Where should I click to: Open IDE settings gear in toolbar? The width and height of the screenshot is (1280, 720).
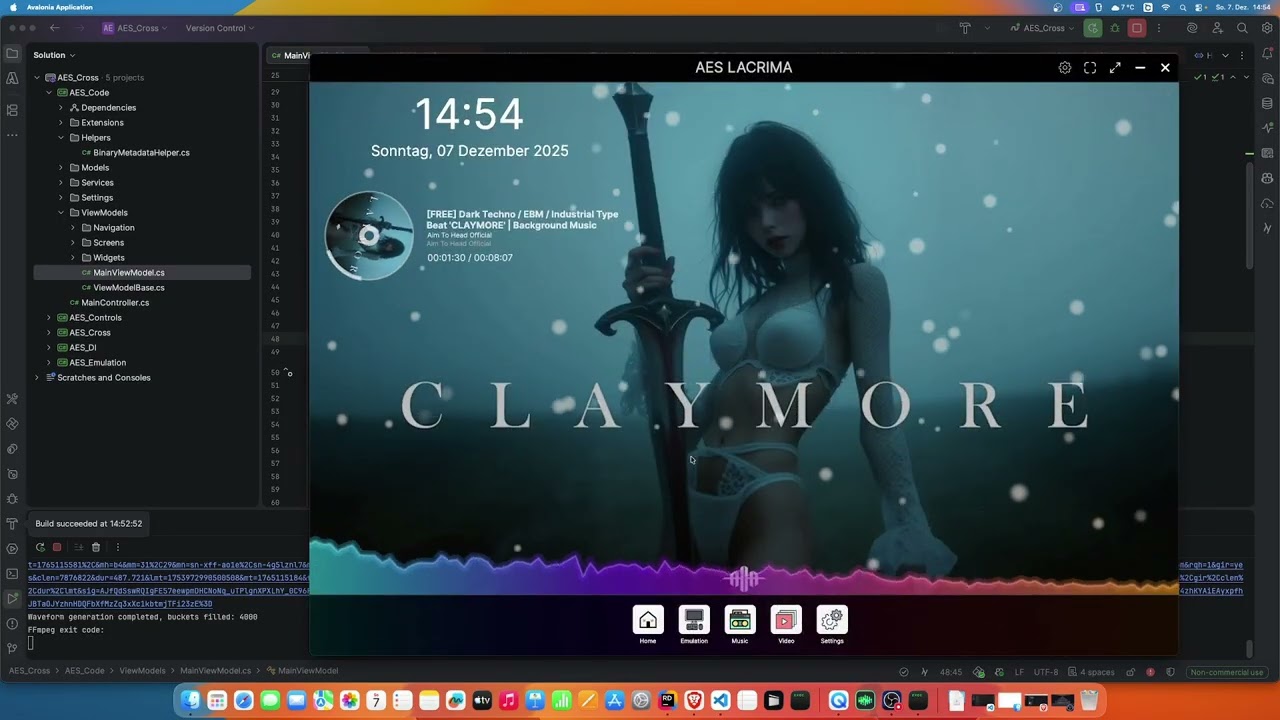[1267, 28]
